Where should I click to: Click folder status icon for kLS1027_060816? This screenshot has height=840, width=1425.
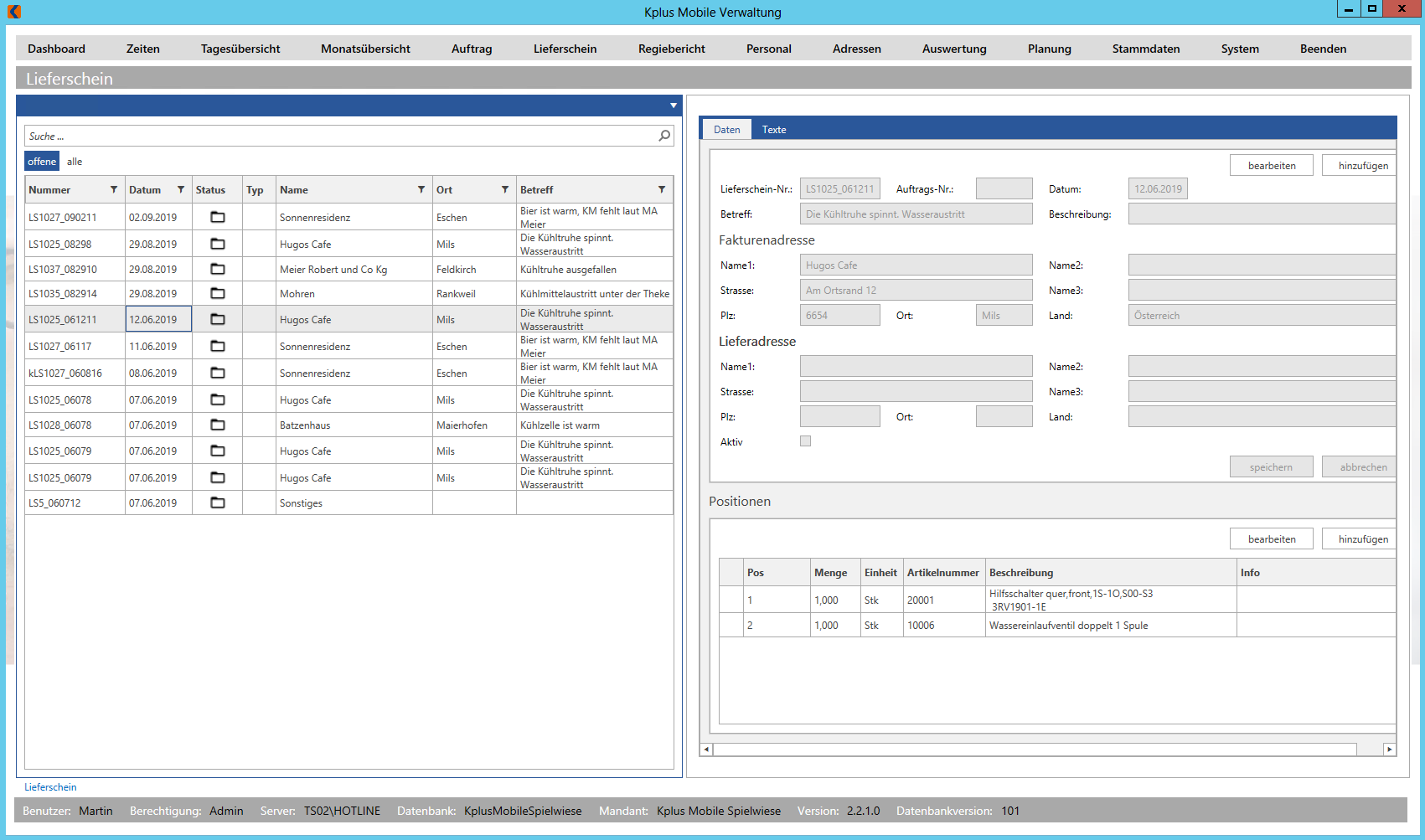[218, 373]
